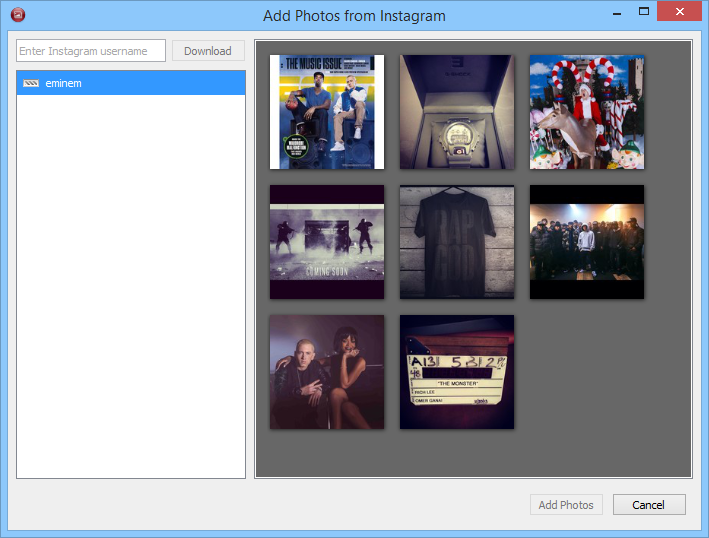Select the group crowd hoodie photo
This screenshot has height=538, width=709.
(x=587, y=242)
